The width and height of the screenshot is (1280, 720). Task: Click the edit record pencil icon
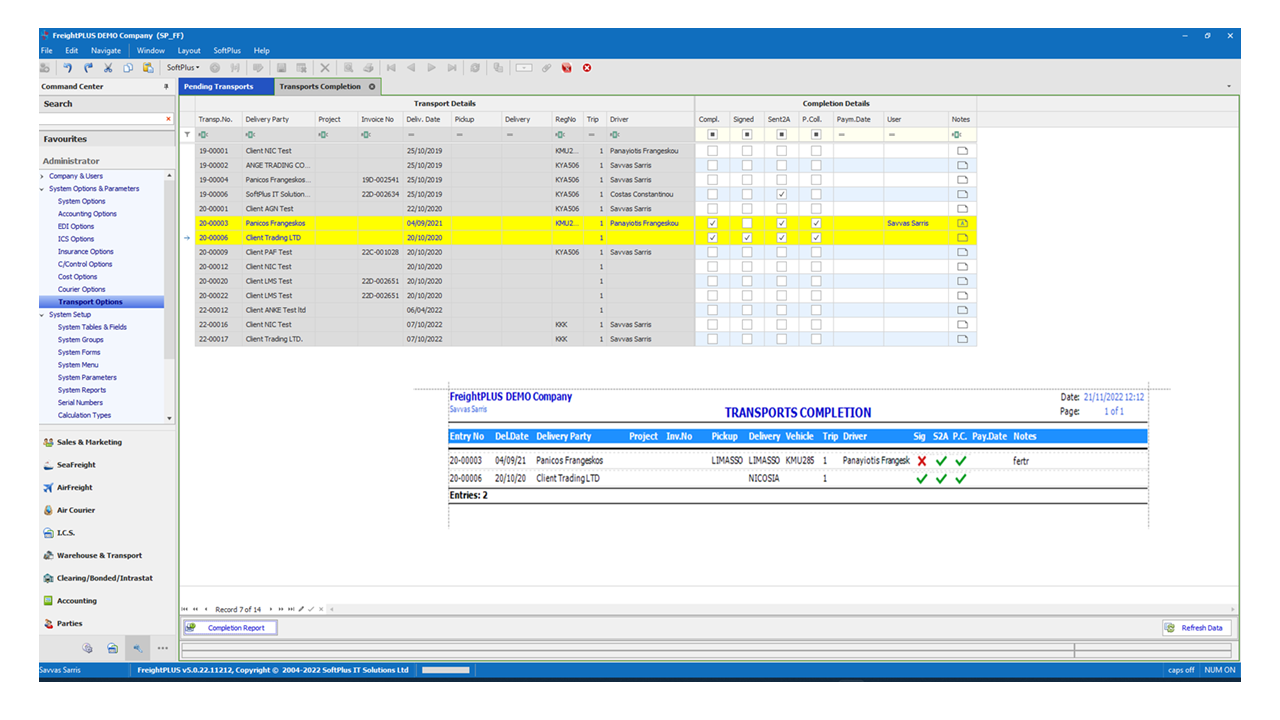301,609
